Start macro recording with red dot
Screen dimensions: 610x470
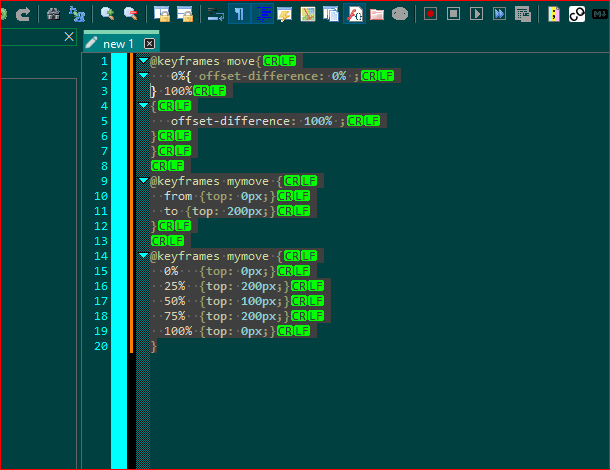point(430,14)
